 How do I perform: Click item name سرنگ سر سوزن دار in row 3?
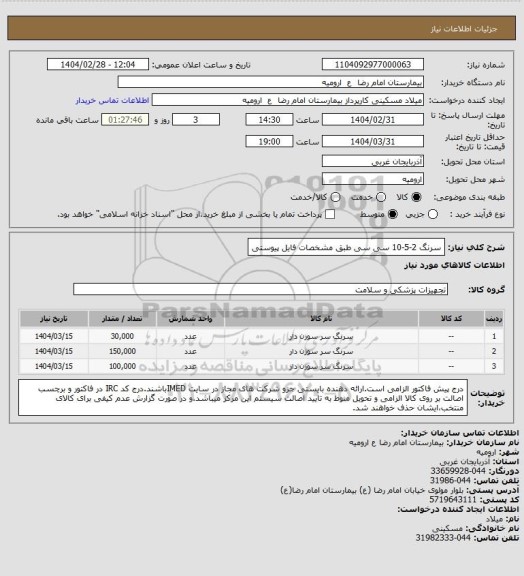click(x=321, y=366)
